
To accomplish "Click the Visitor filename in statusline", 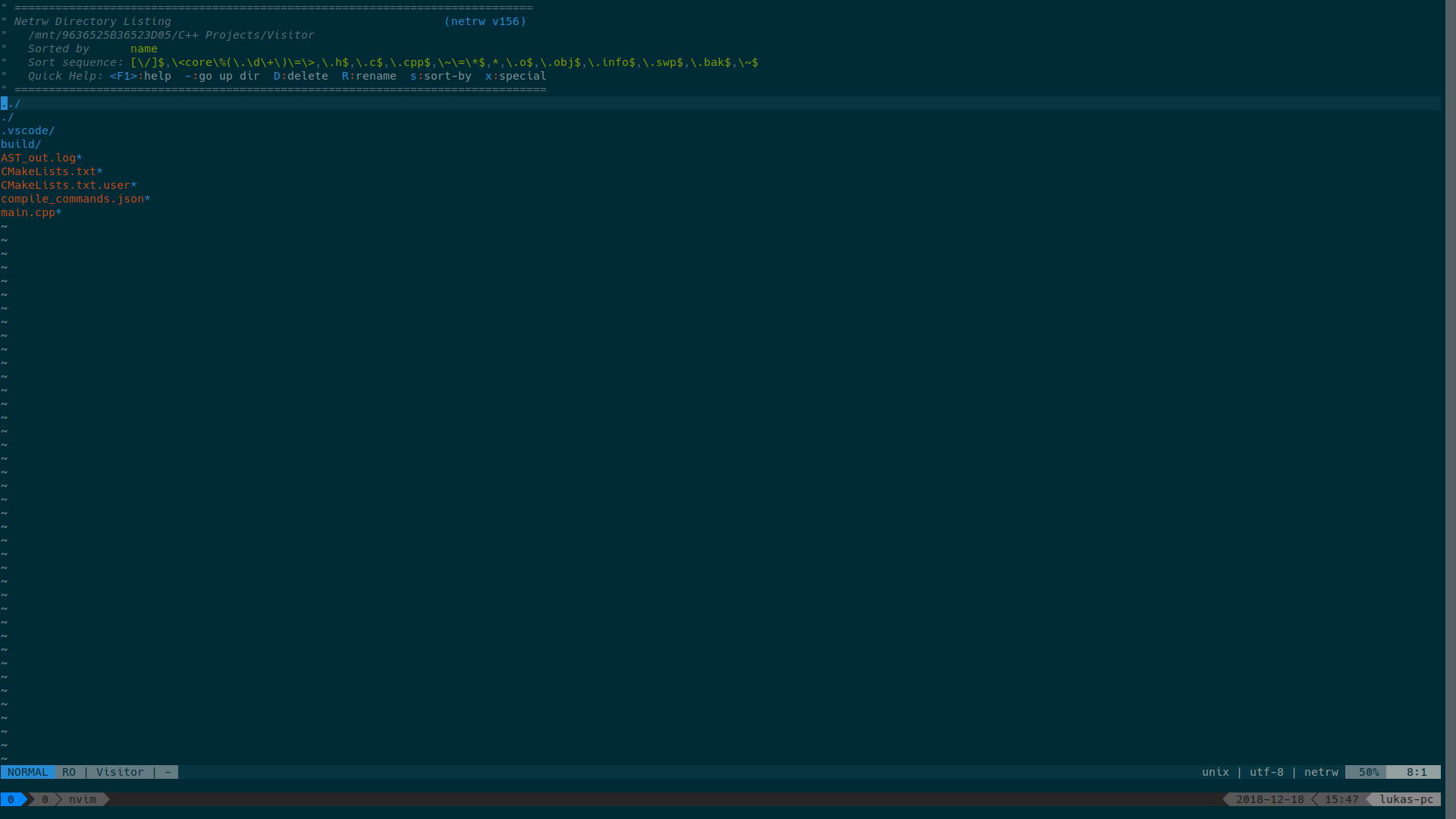I will [120, 772].
